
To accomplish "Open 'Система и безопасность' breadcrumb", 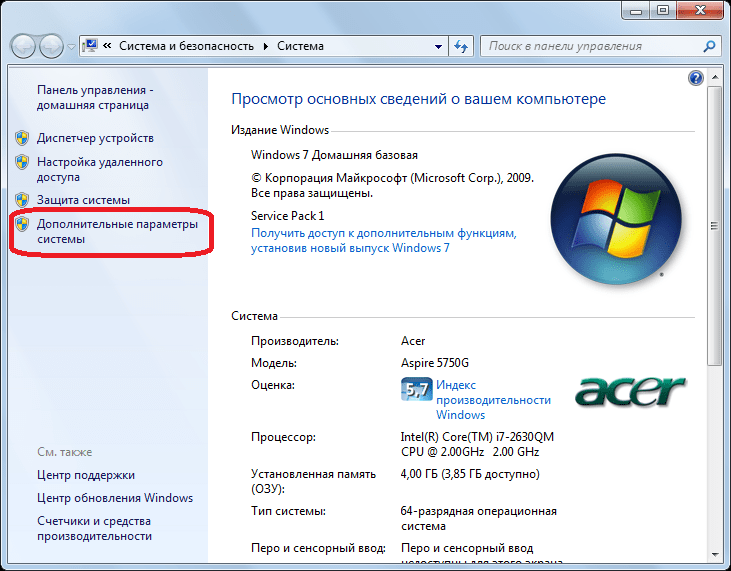I will pos(186,46).
